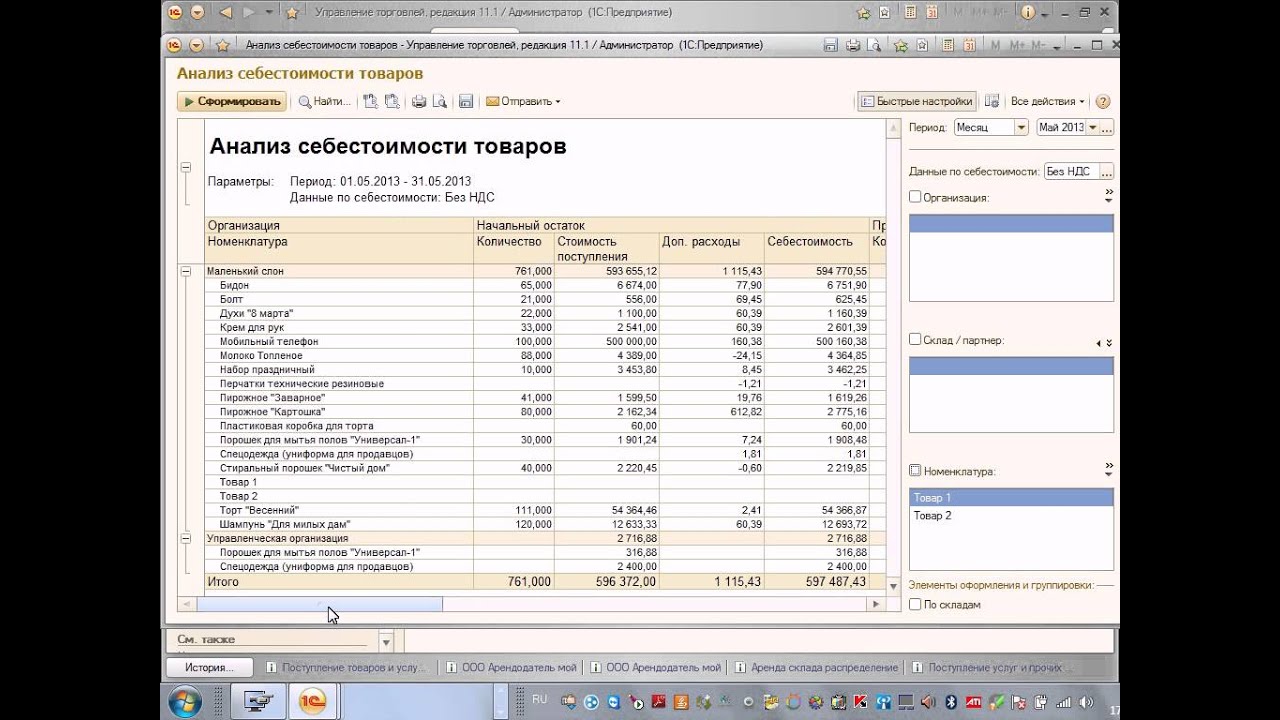Image resolution: width=1280 pixels, height=720 pixels.
Task: Go back using arrow in main window title
Action: pyautogui.click(x=225, y=12)
